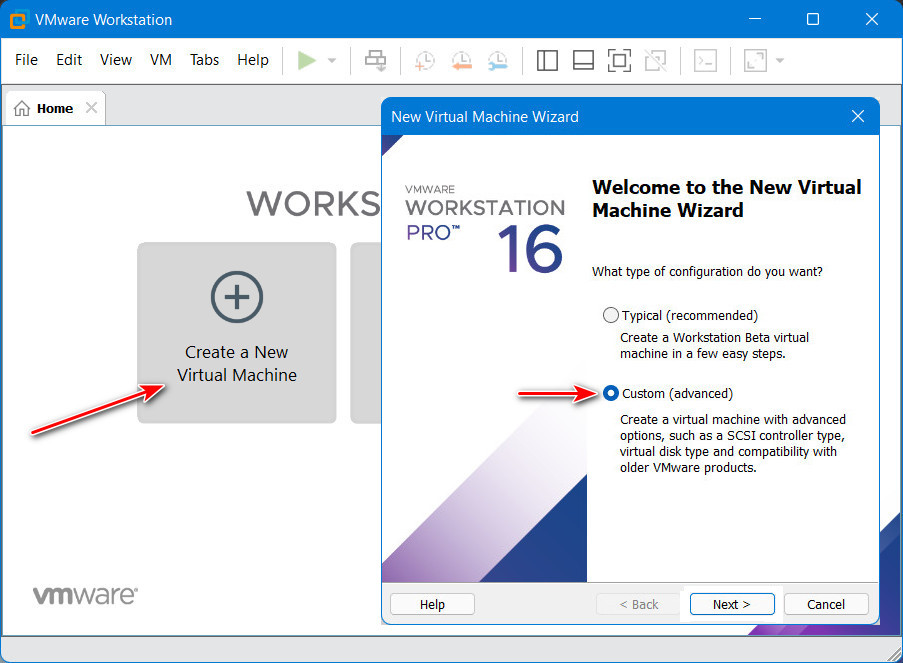This screenshot has width=903, height=663.
Task: Click the Unity mode toolbar icon
Action: point(655,60)
